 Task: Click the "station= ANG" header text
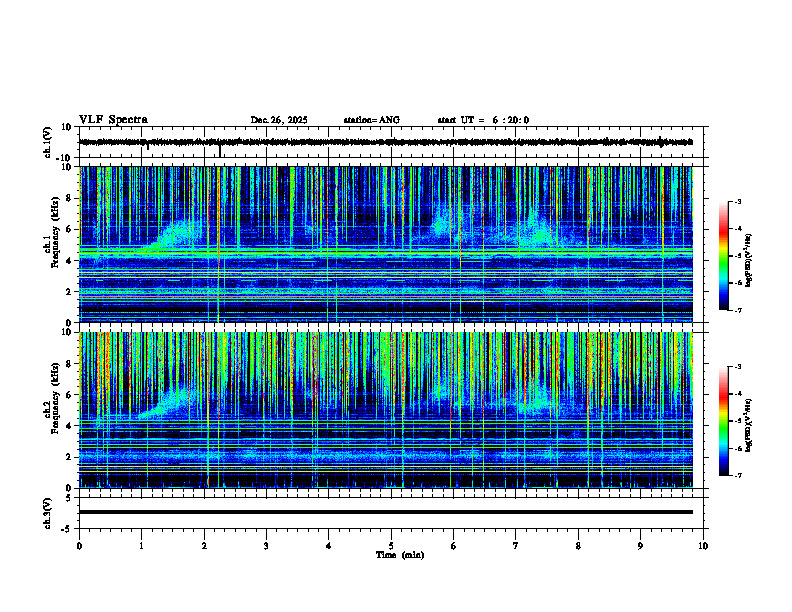click(x=371, y=120)
